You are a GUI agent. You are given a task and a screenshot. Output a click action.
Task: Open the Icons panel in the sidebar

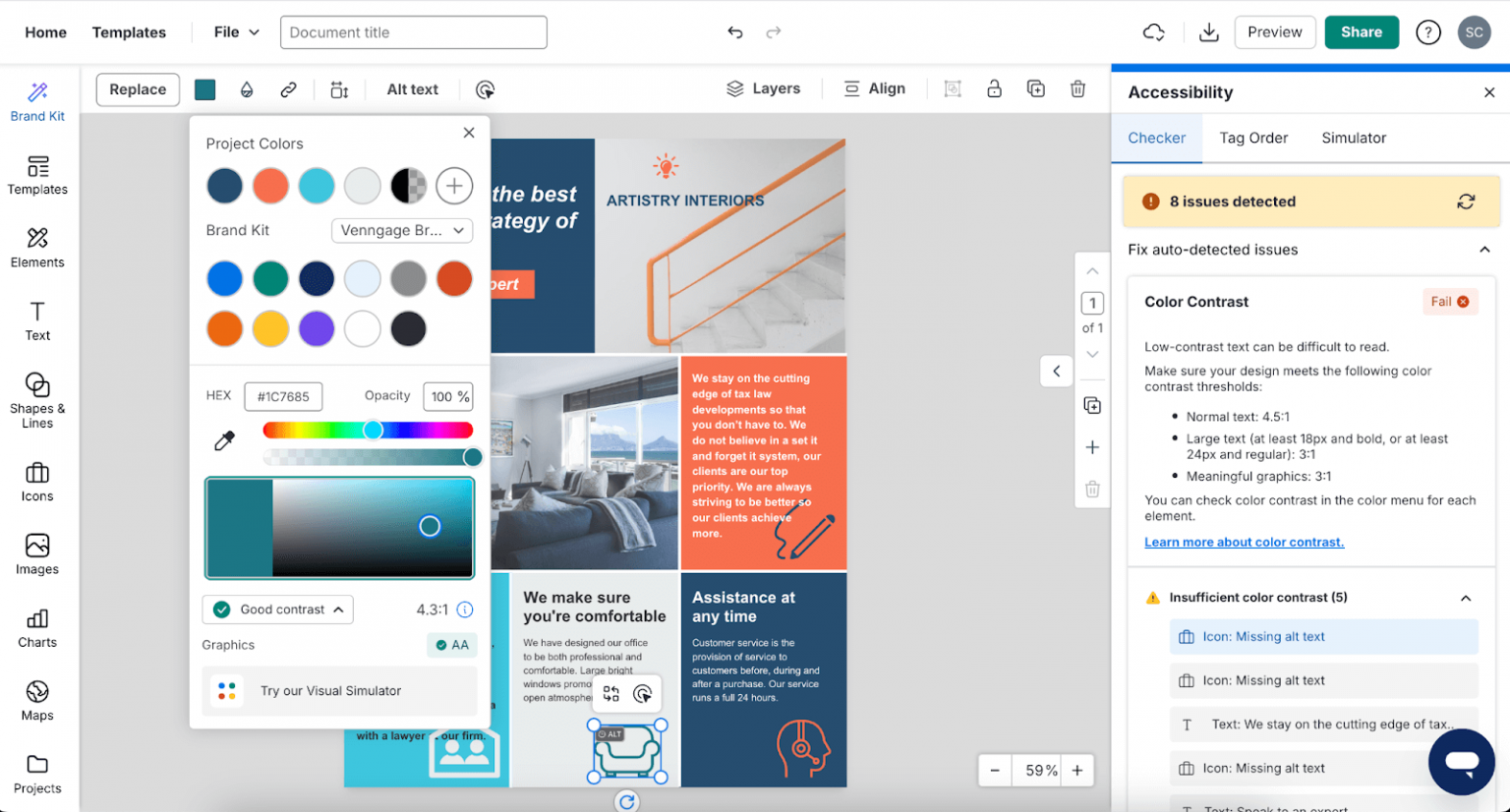[37, 482]
